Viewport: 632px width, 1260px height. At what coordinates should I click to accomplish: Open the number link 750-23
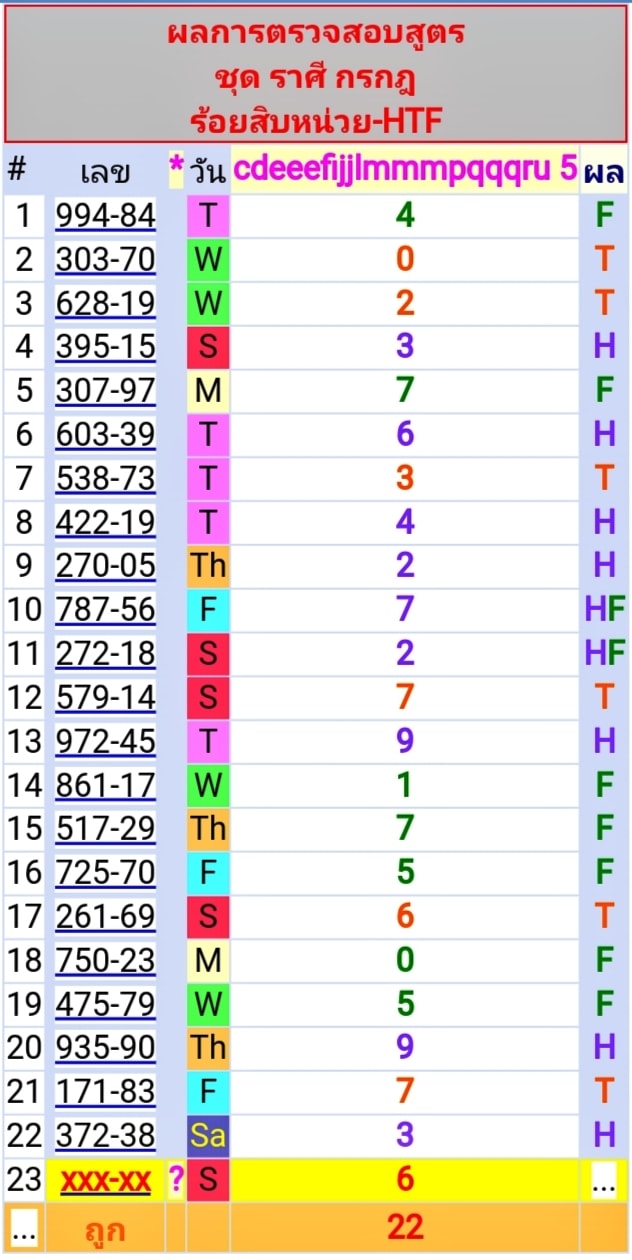click(x=105, y=960)
